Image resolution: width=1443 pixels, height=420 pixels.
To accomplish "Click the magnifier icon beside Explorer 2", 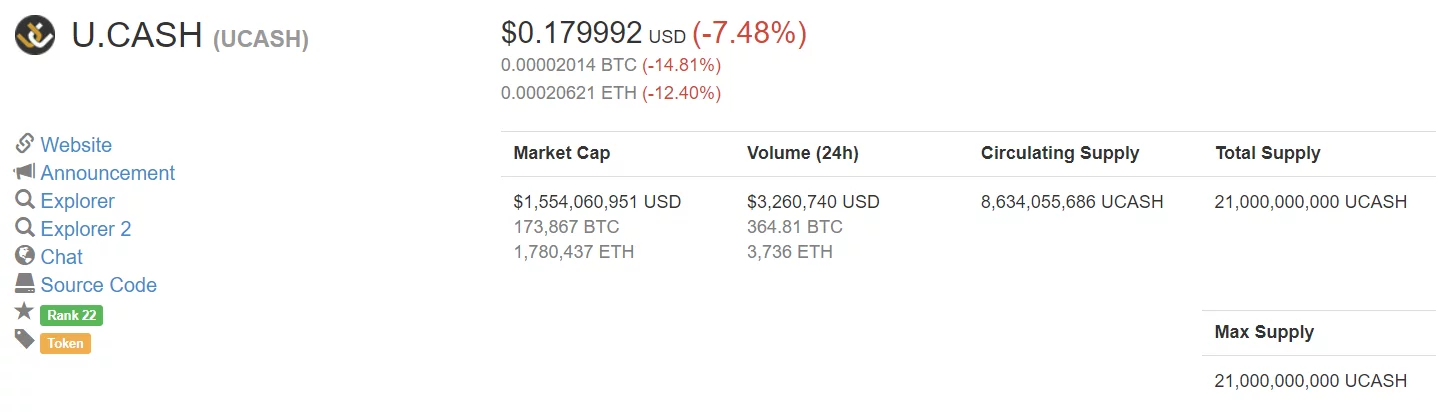I will pos(25,228).
